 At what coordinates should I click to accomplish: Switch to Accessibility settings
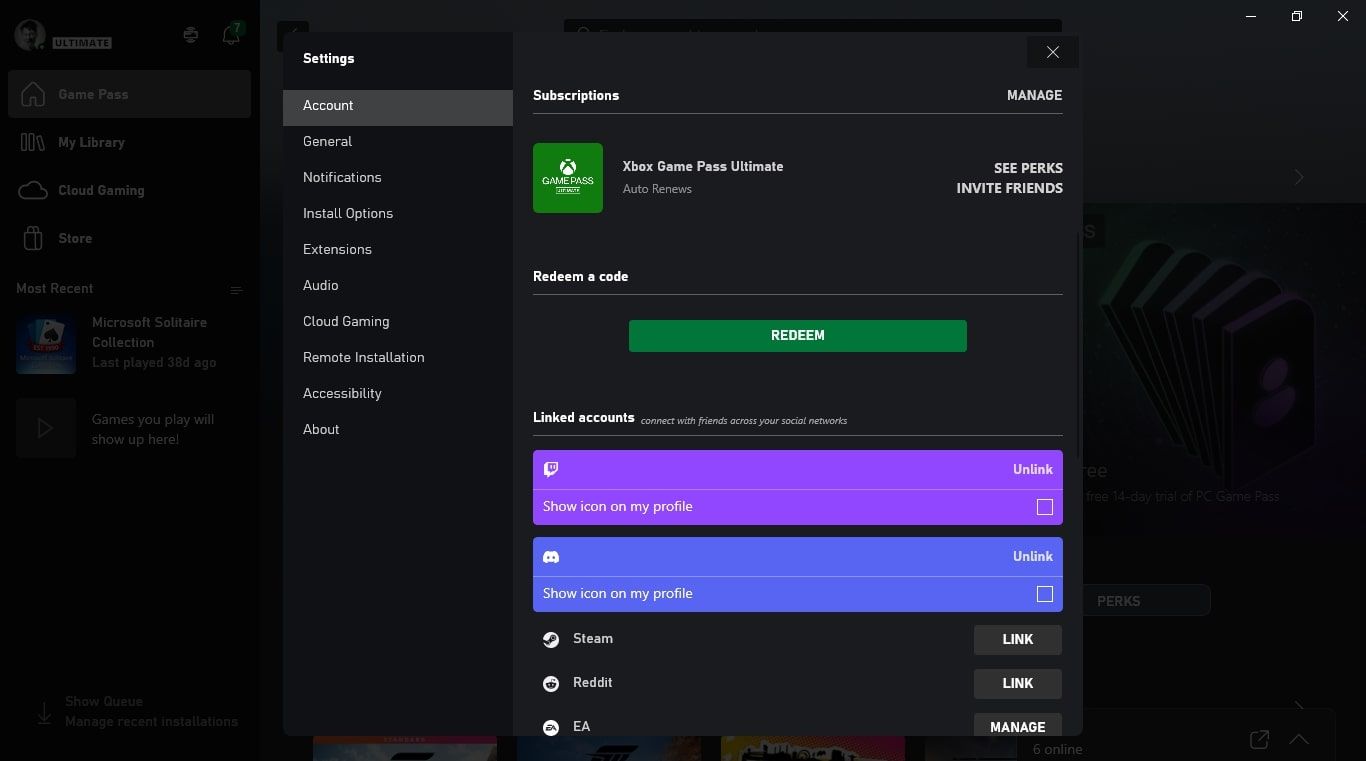click(x=342, y=393)
